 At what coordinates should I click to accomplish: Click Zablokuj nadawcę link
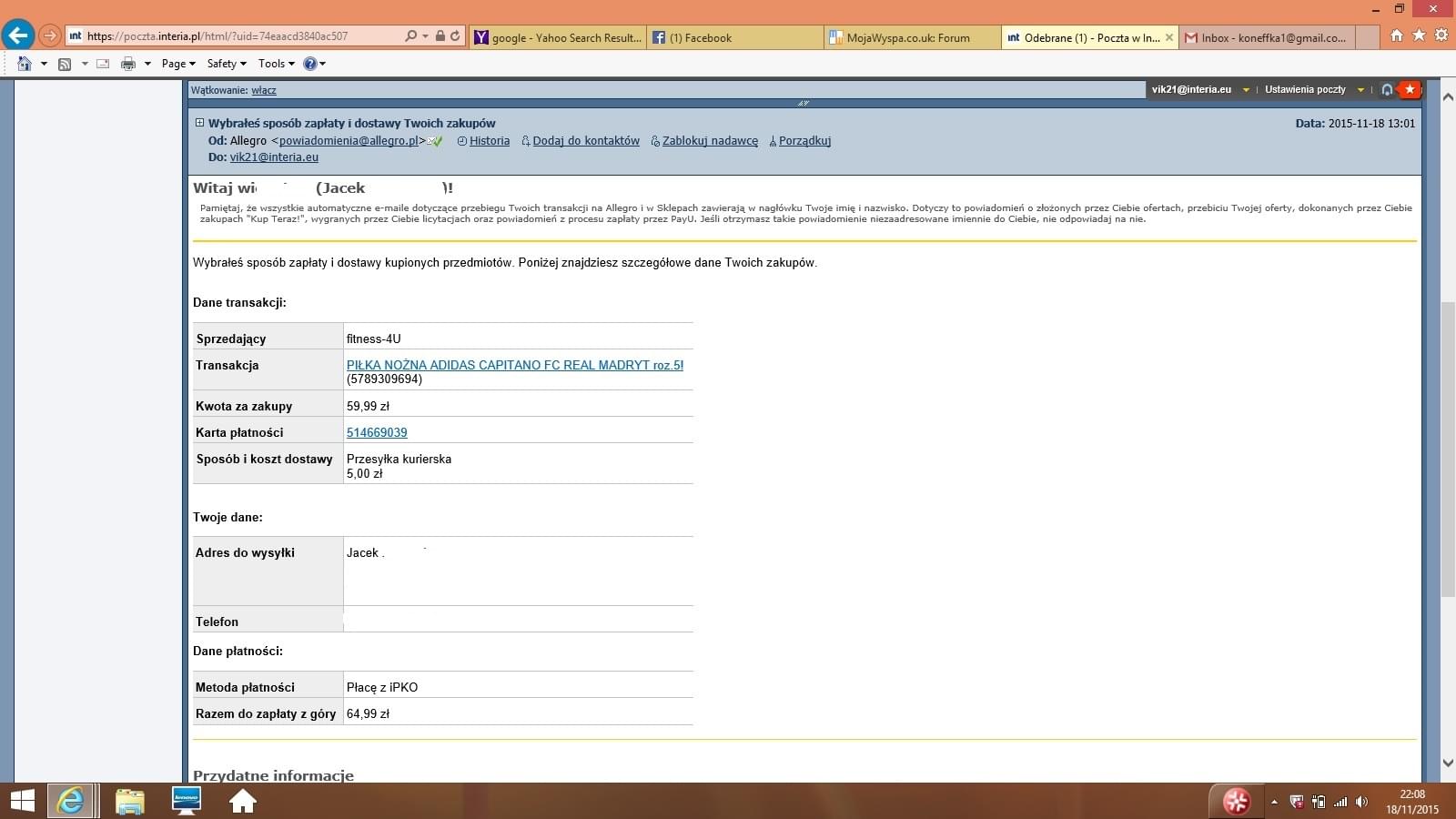click(710, 141)
